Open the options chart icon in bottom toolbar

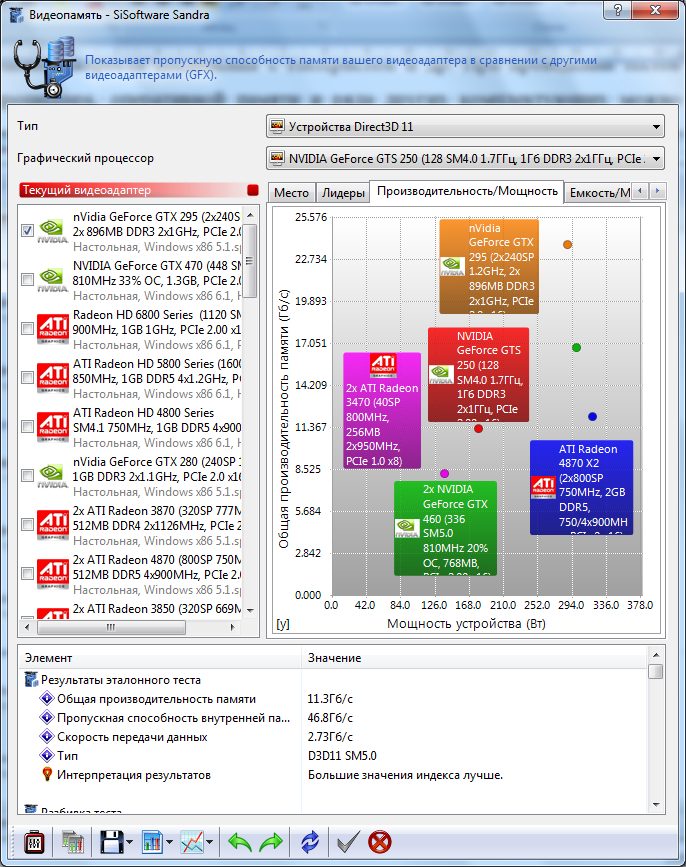click(x=72, y=842)
